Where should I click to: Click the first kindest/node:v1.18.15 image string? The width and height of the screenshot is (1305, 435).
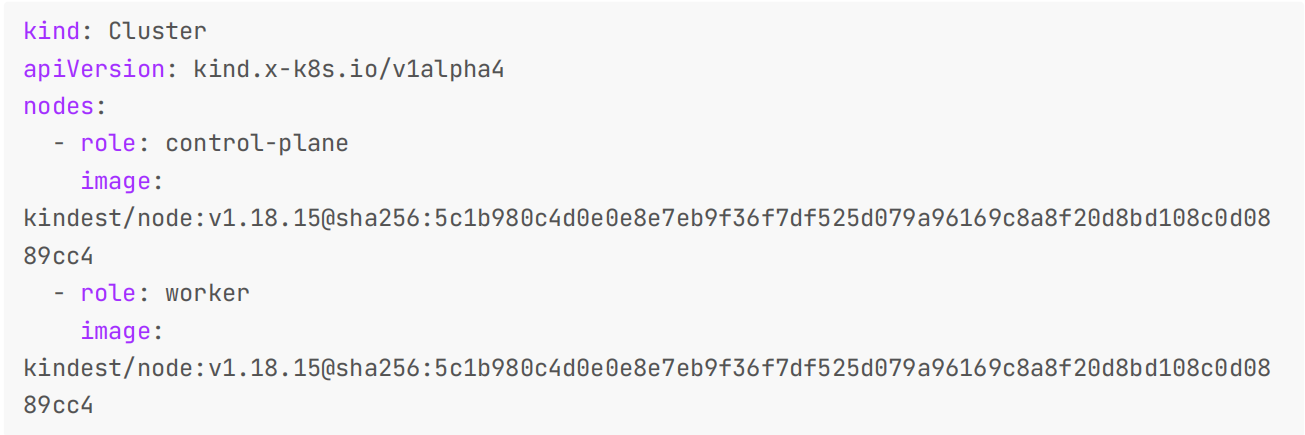click(164, 219)
